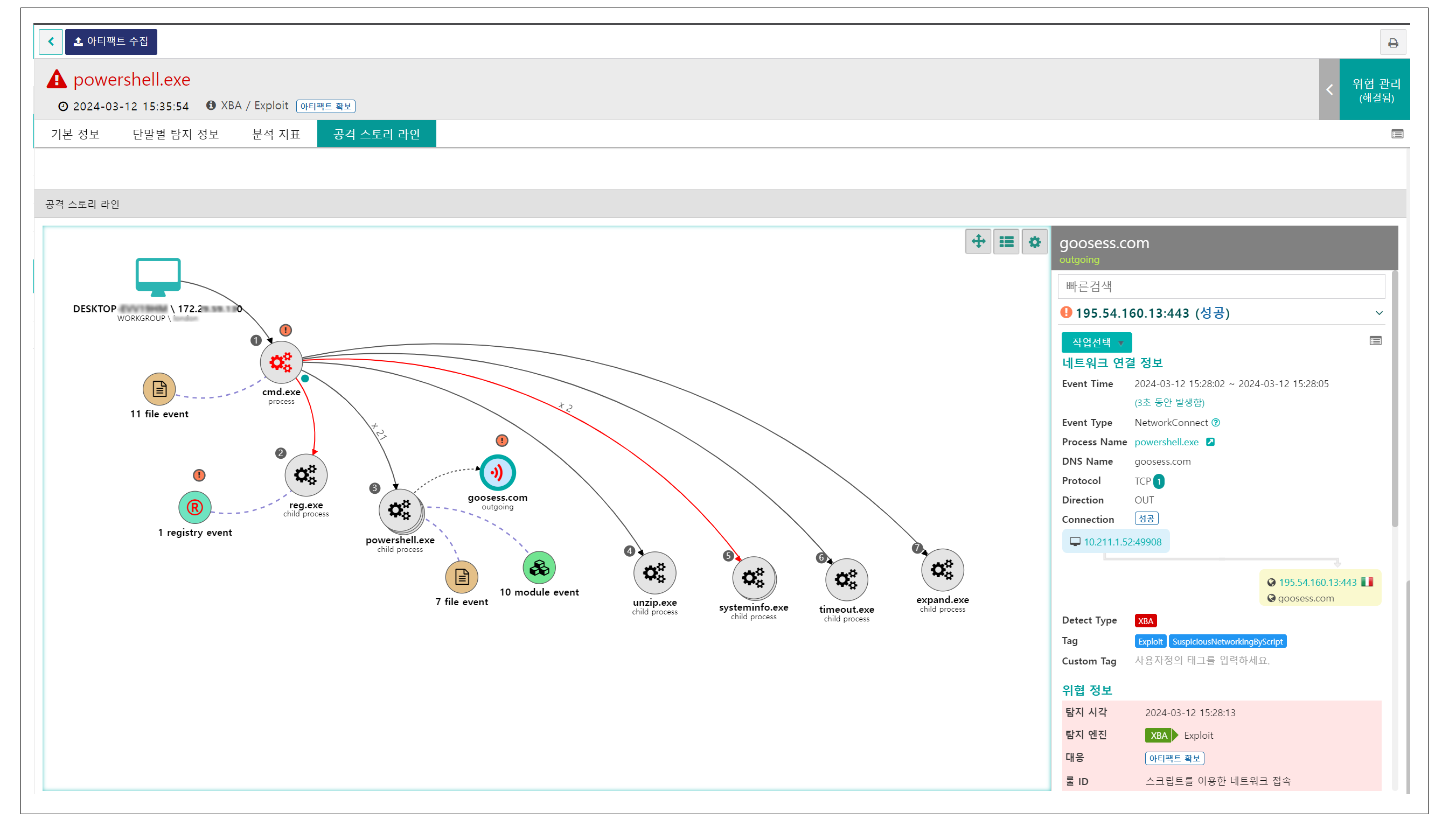Click 아티팩트 확보 badge in threat info
1456x840 pixels.
pos(1174,758)
